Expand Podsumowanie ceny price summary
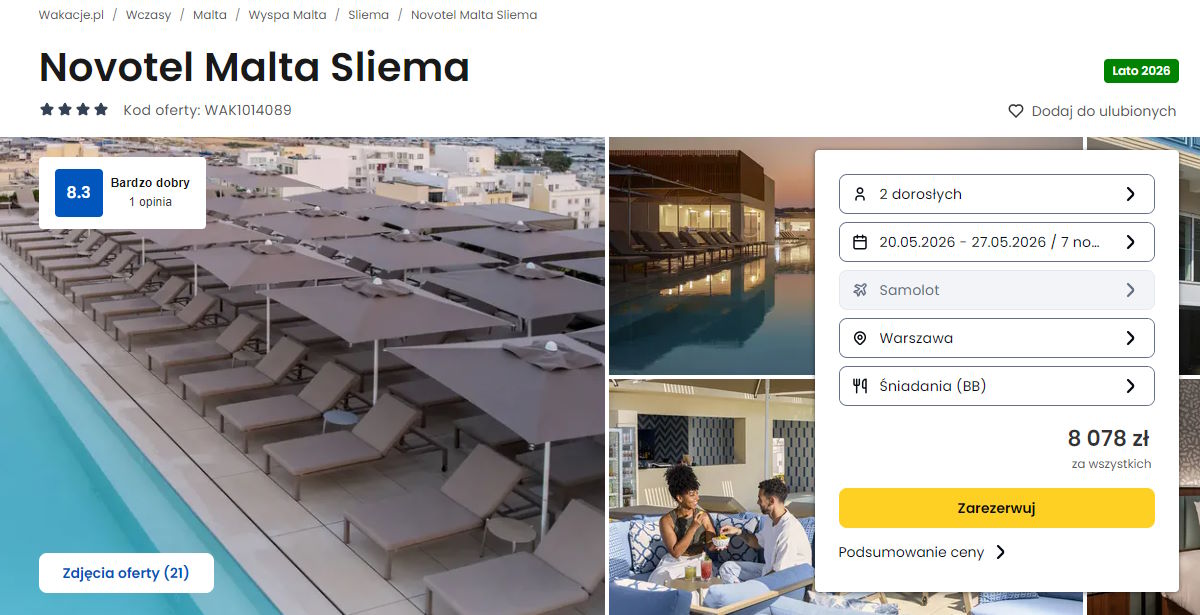The image size is (1200, 615). click(x=922, y=552)
